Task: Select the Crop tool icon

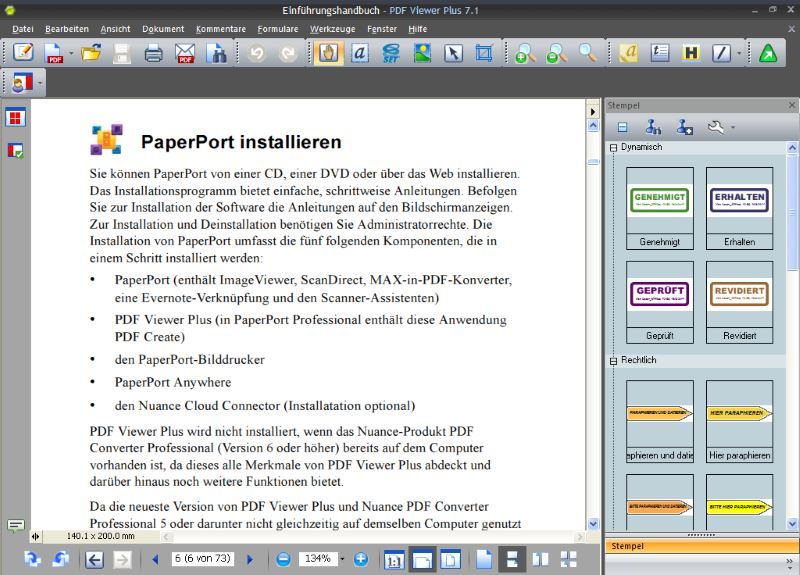Action: point(484,53)
